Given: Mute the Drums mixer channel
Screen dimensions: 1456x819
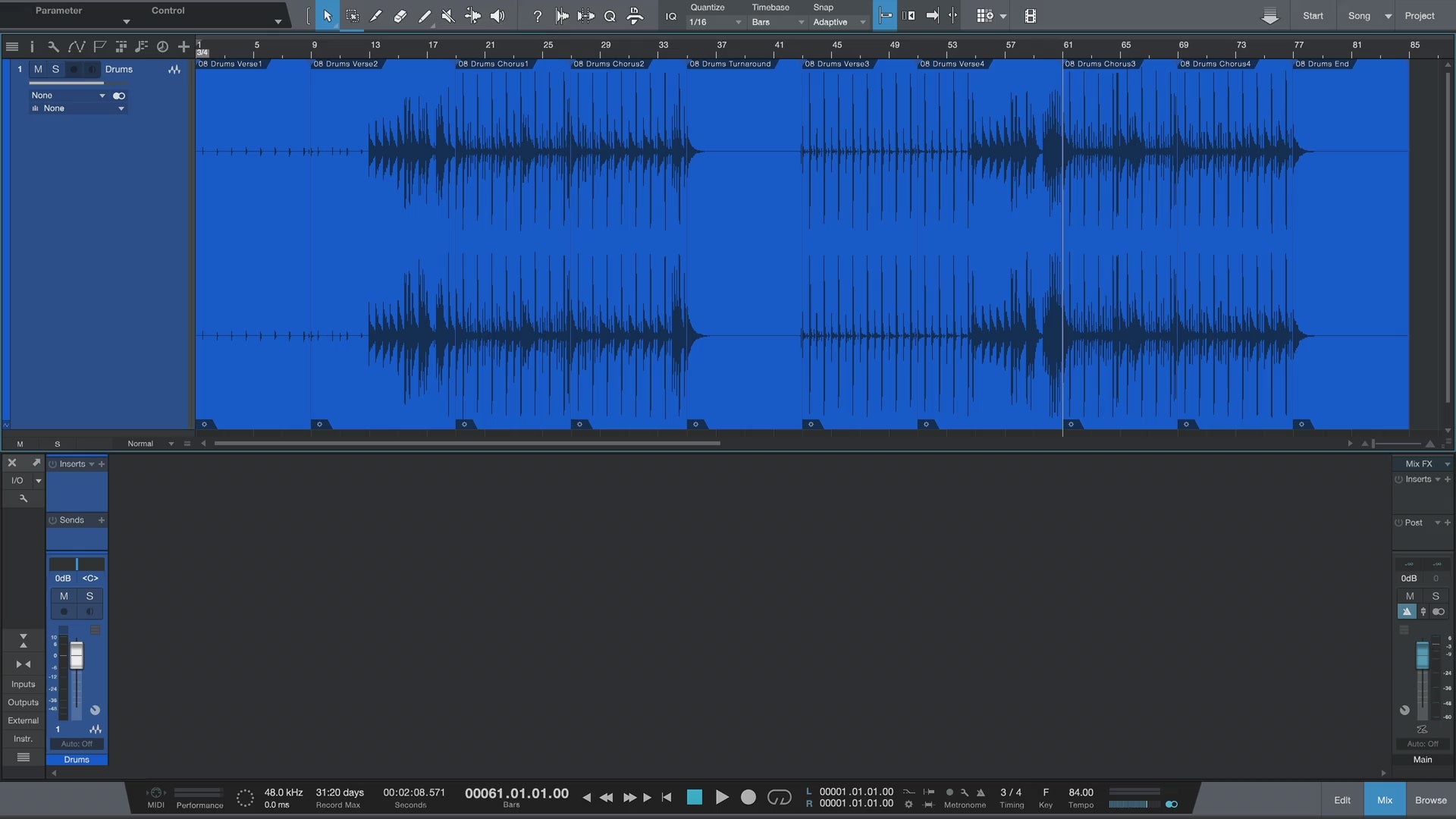Looking at the screenshot, I should click(x=64, y=596).
